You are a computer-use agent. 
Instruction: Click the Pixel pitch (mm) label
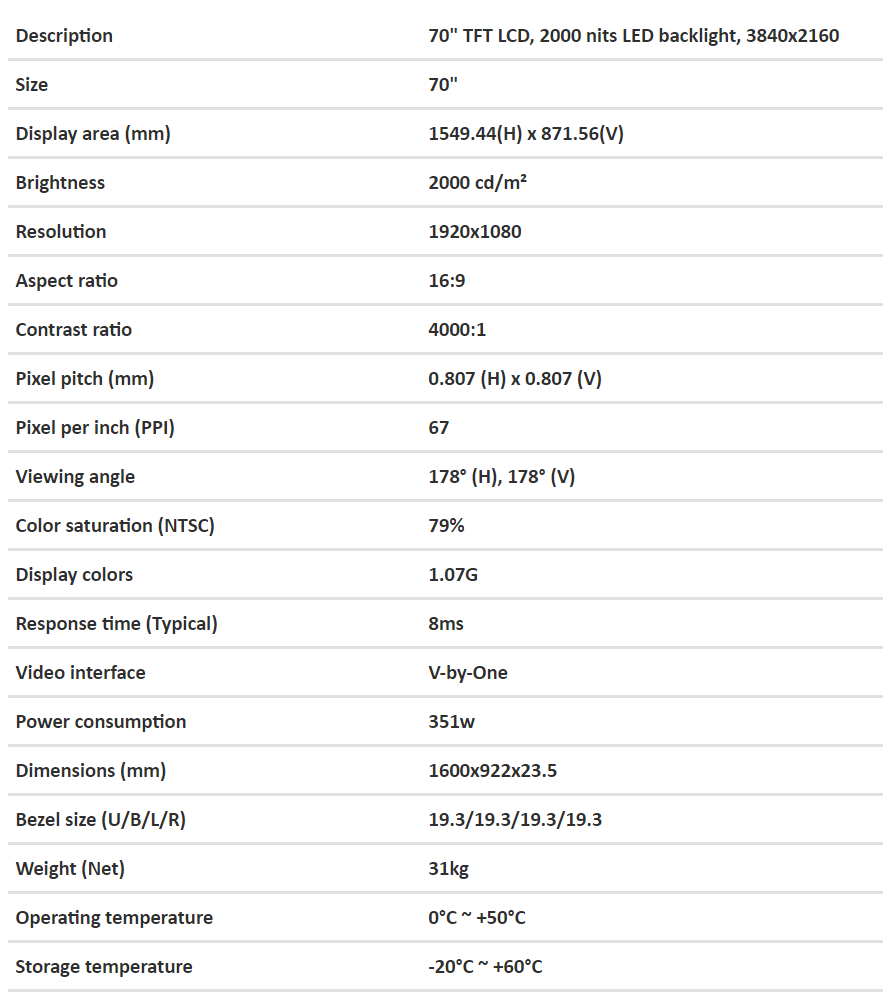pyautogui.click(x=85, y=379)
